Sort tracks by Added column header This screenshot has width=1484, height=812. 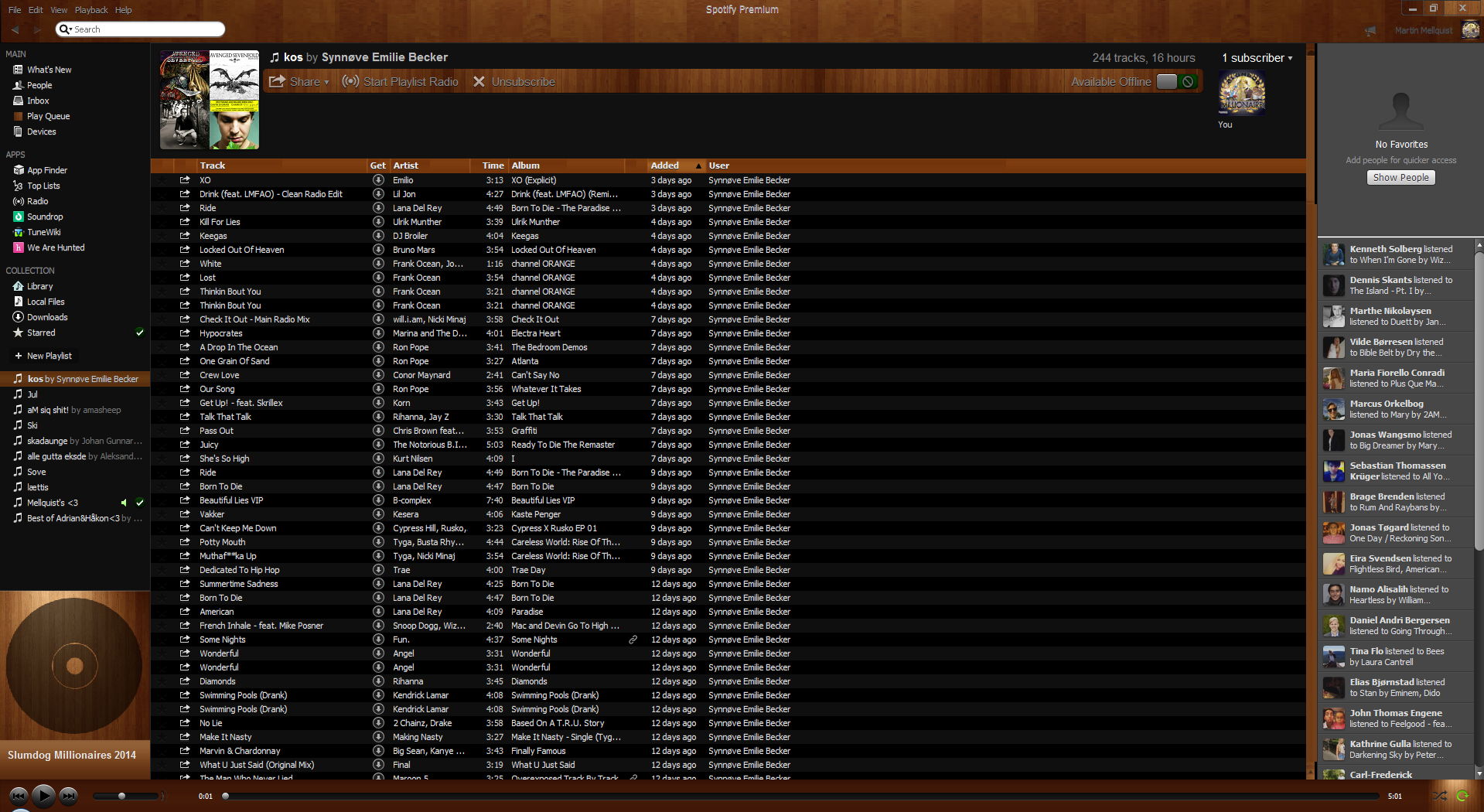(x=665, y=165)
